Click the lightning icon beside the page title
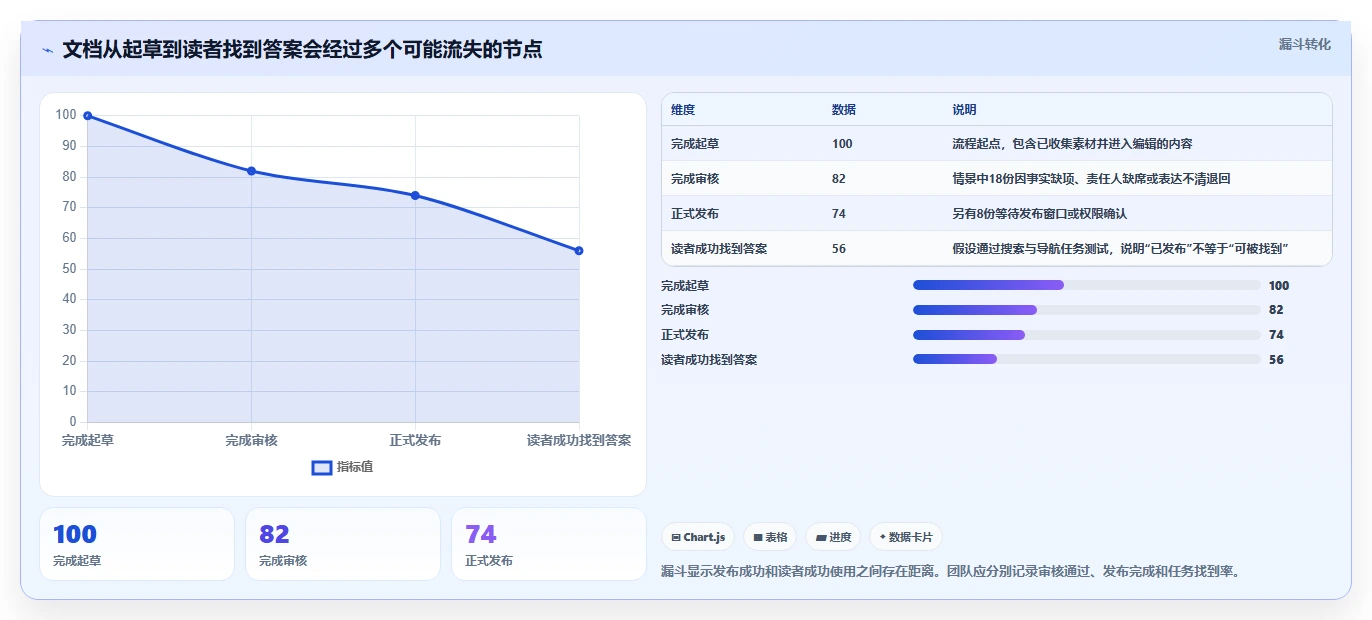This screenshot has height=620, width=1372. [x=47, y=50]
